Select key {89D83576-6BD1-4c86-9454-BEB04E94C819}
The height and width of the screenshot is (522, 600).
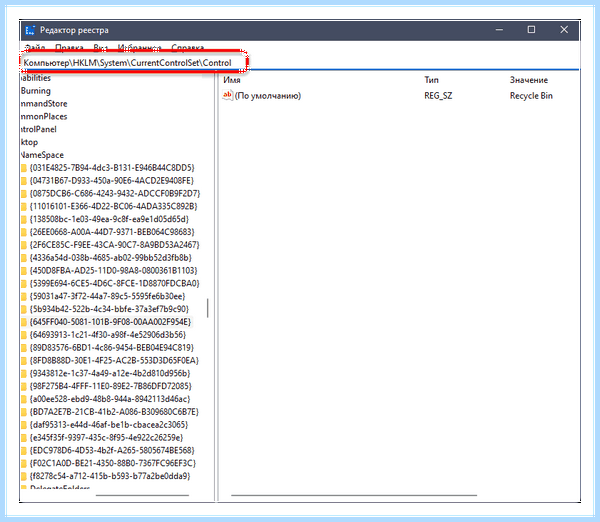[112, 347]
